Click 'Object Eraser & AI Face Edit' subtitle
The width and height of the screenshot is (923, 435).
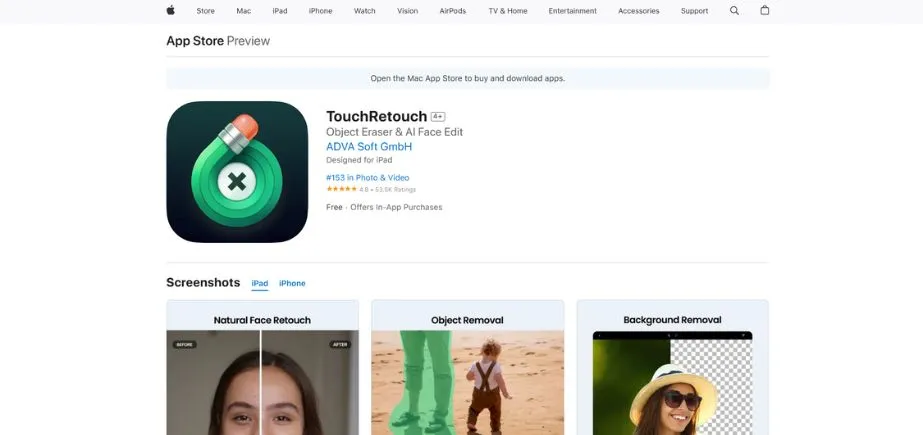394,132
